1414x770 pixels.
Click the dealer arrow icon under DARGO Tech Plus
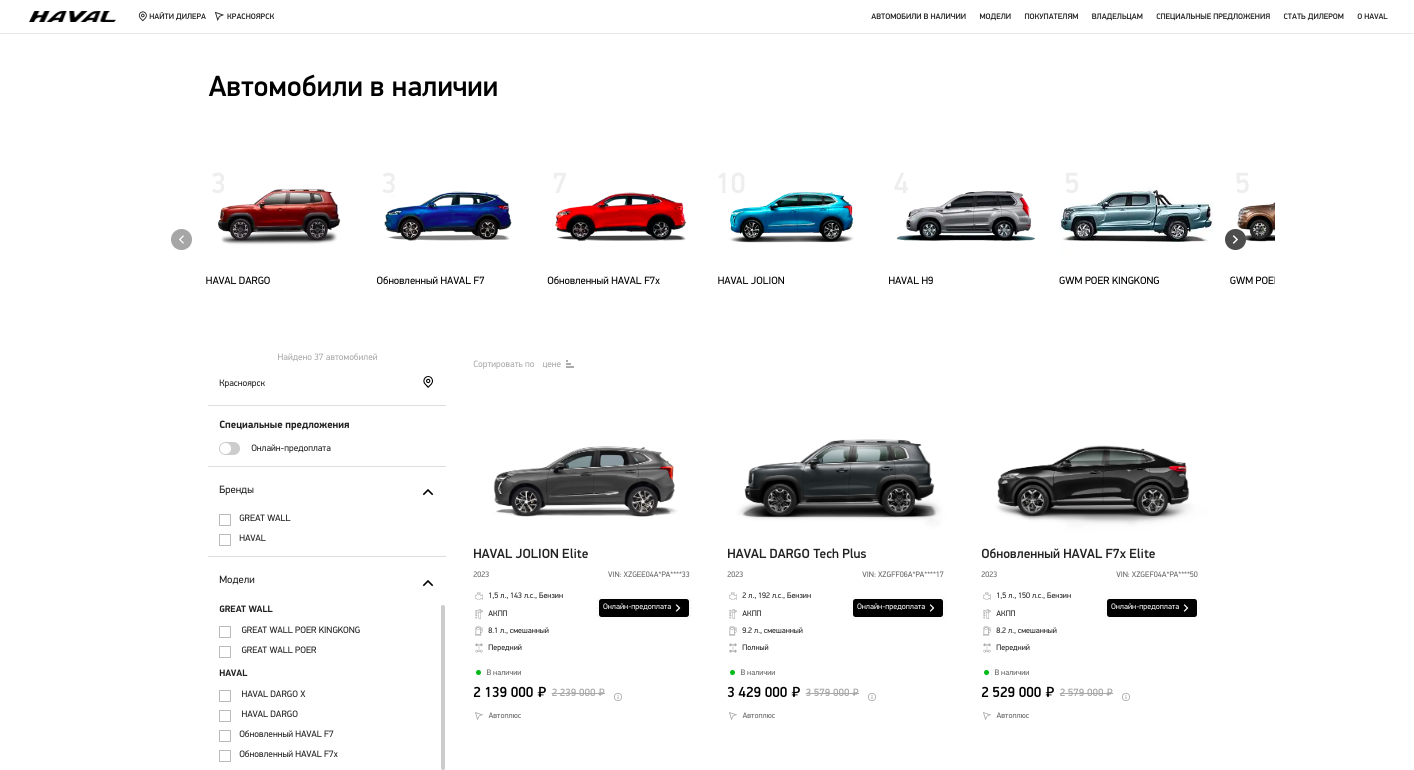pos(733,716)
